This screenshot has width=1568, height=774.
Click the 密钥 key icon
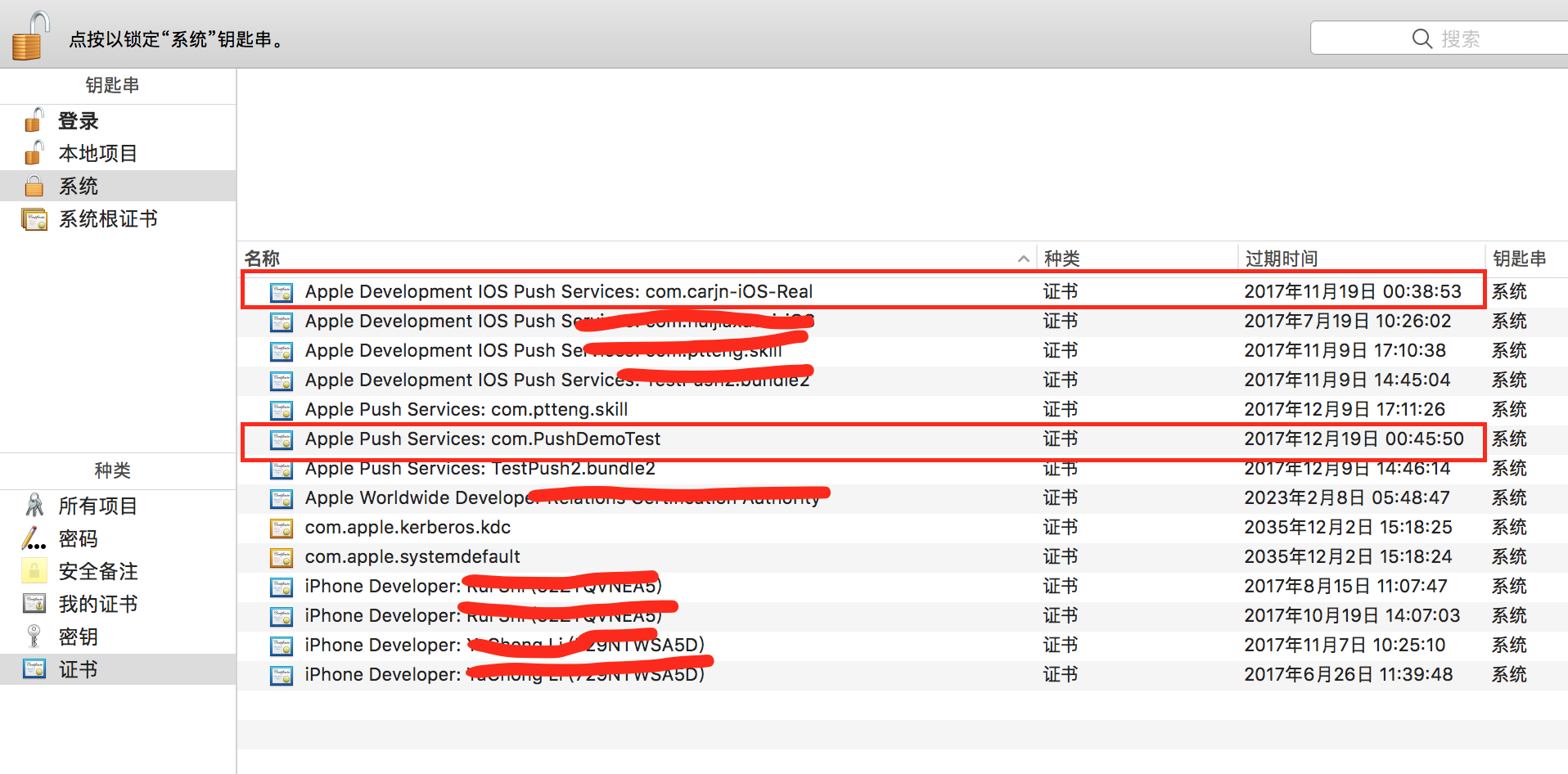[34, 637]
